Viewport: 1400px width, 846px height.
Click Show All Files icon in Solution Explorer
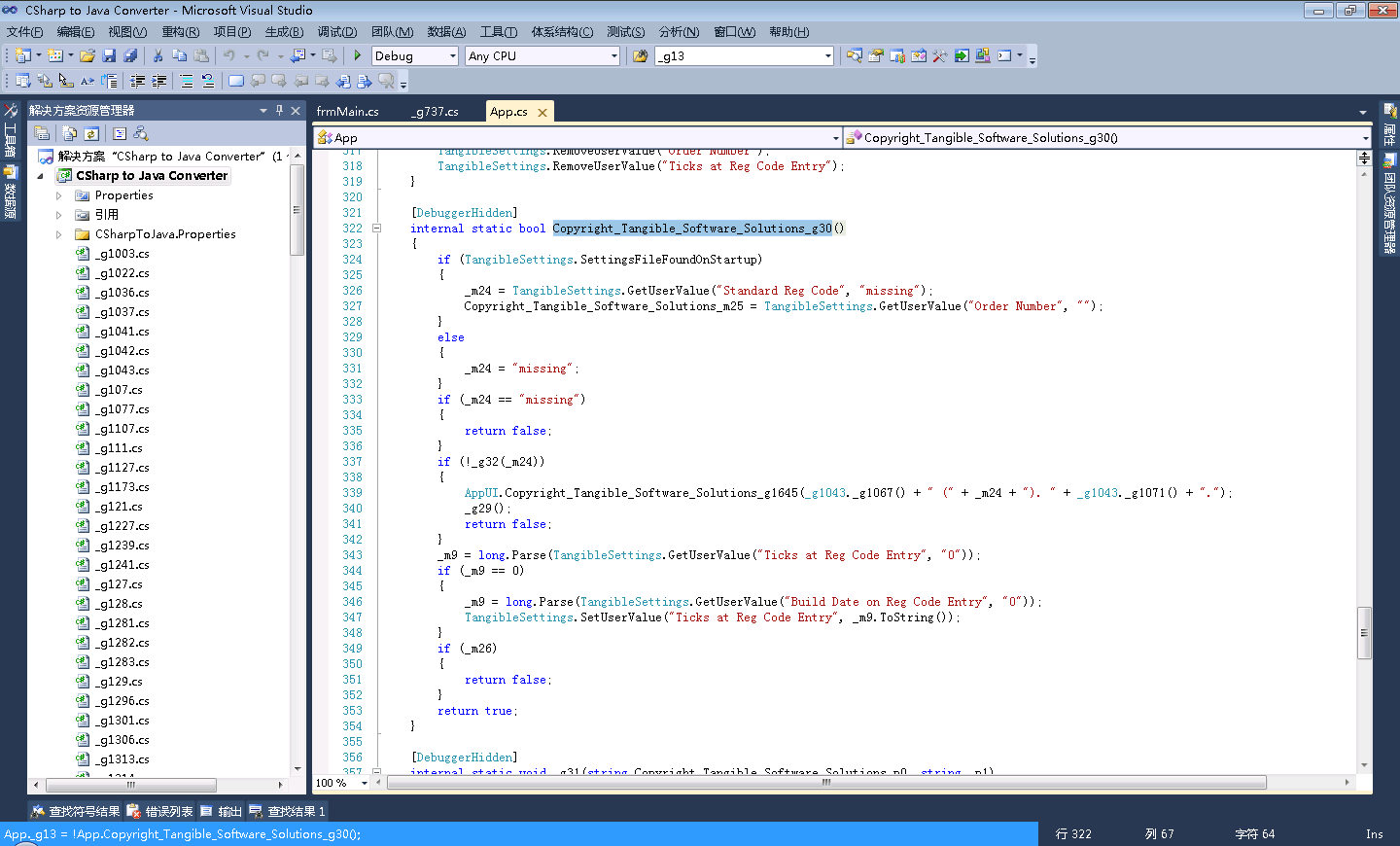tap(69, 133)
